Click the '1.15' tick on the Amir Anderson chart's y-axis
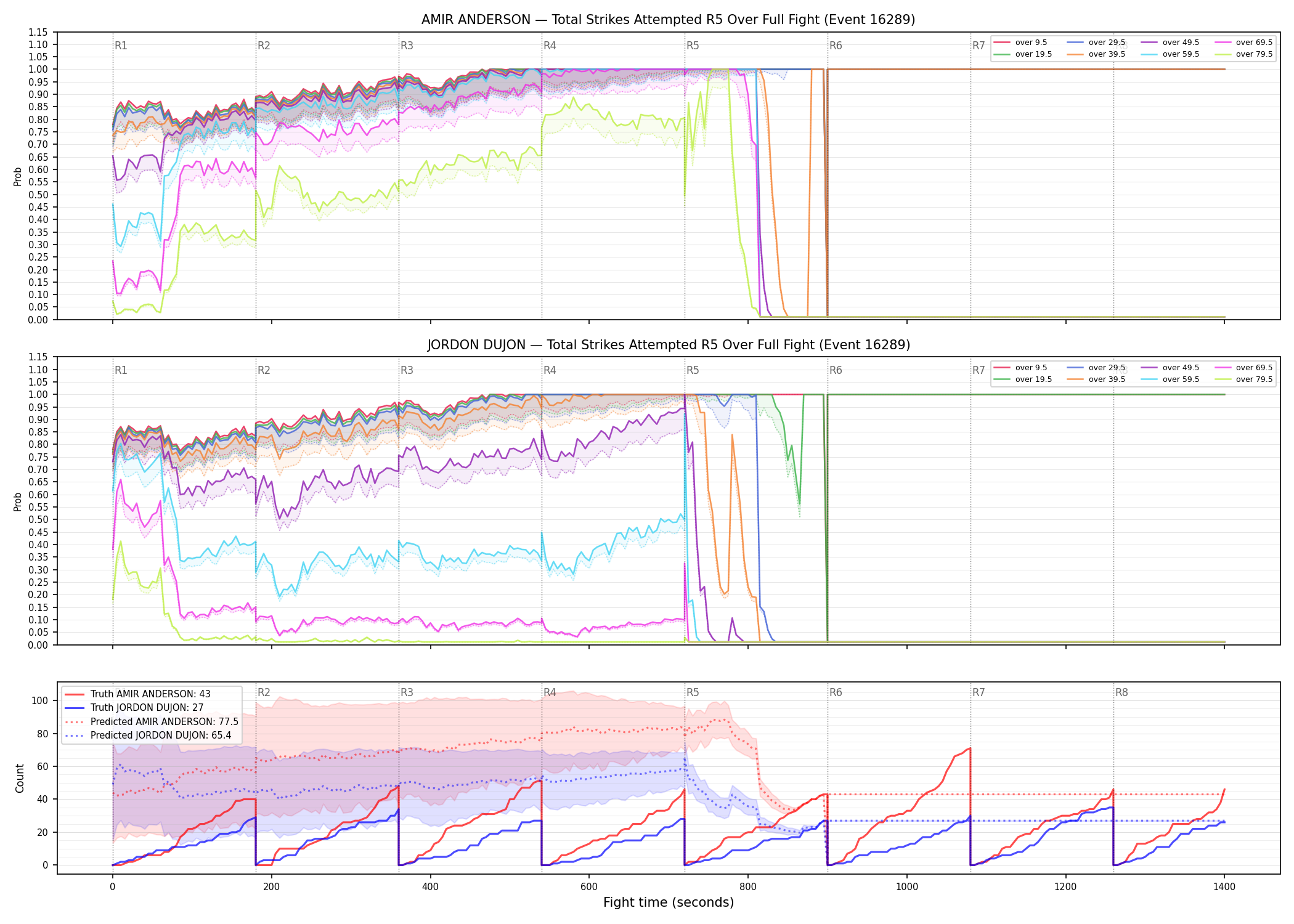This screenshot has height=924, width=1294. (x=38, y=32)
